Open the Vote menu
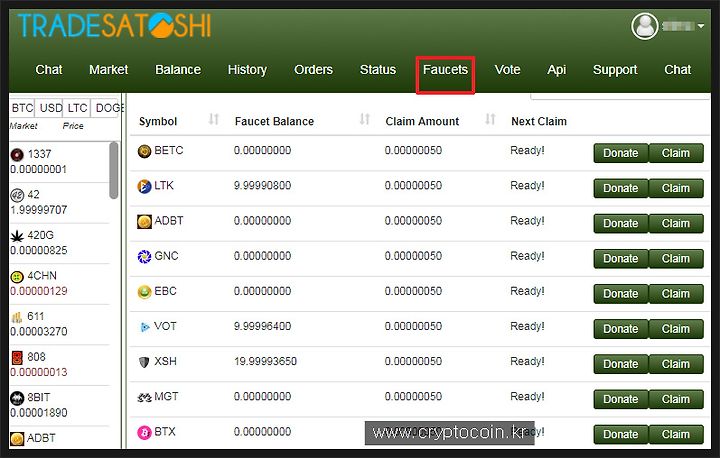Screen dimensions: 720x458 (507, 70)
